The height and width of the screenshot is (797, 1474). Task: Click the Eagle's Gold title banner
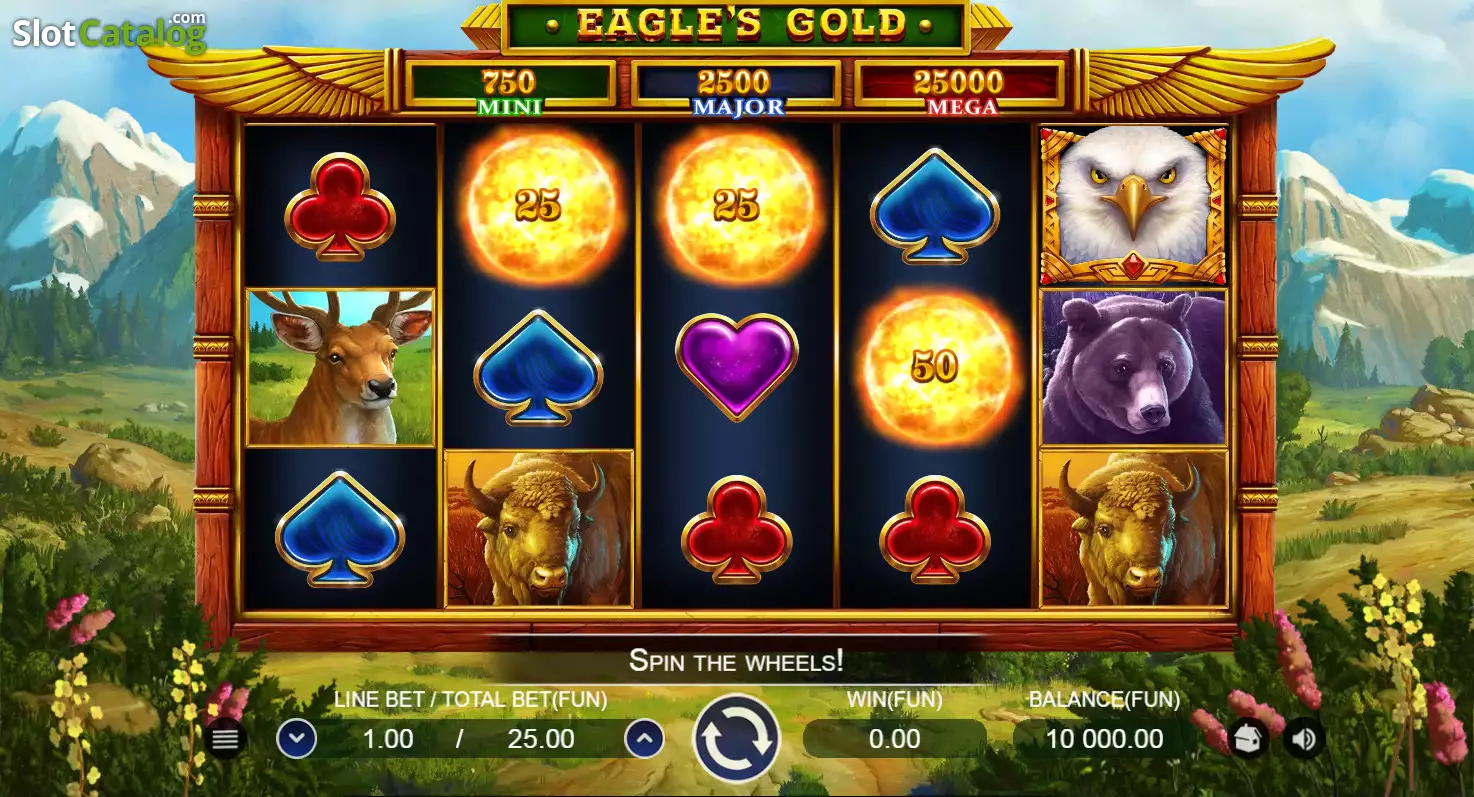coord(736,25)
